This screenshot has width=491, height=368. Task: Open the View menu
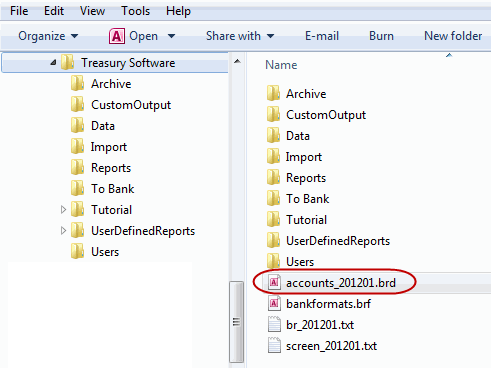(x=92, y=11)
